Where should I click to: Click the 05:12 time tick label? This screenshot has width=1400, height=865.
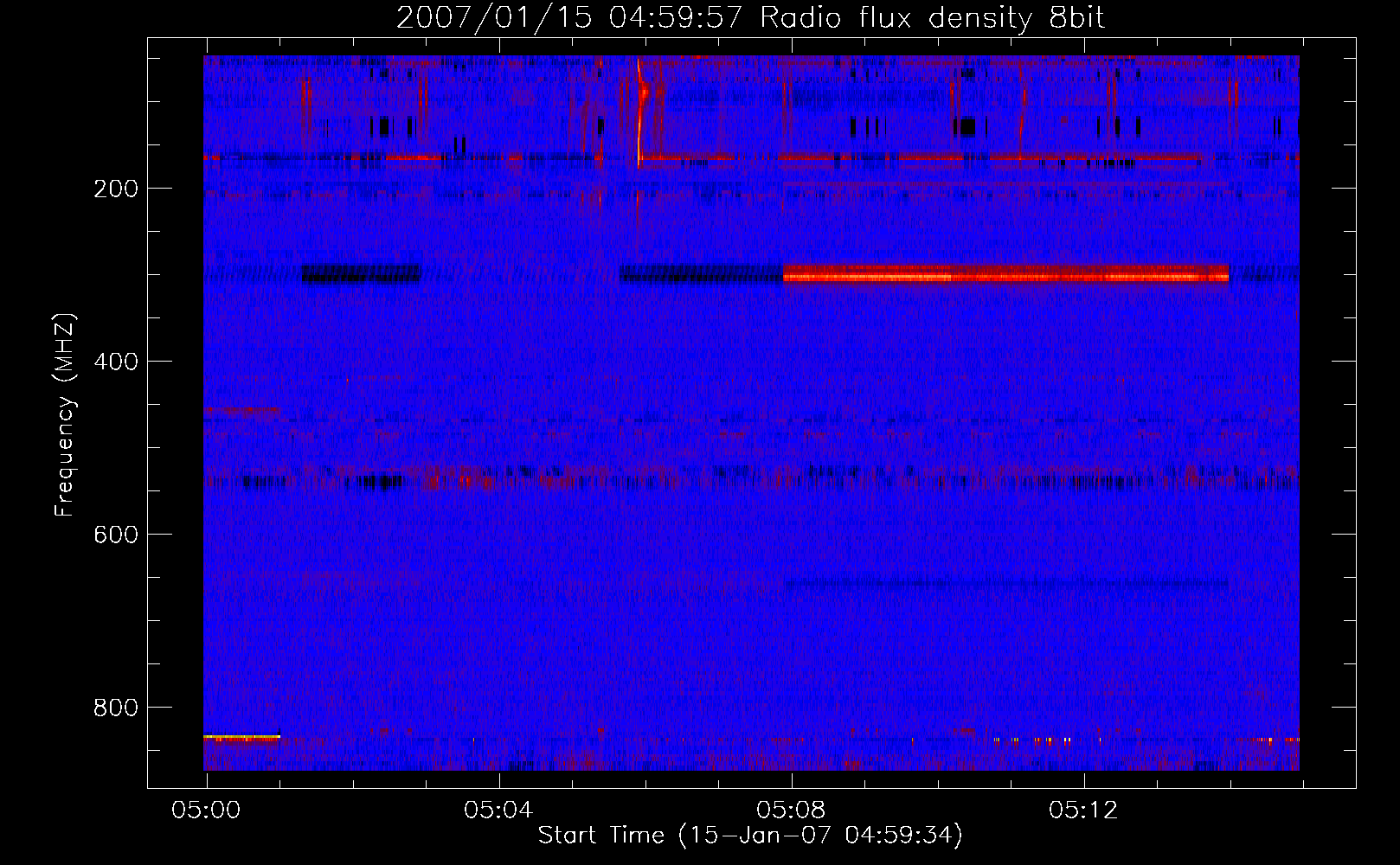point(1083,811)
